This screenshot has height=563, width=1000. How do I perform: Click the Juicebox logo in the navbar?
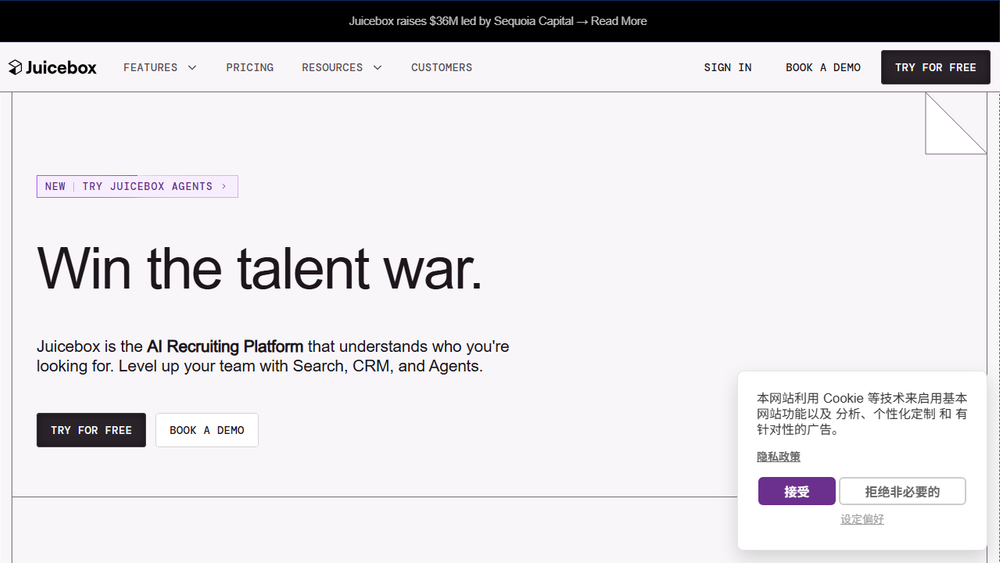52,67
